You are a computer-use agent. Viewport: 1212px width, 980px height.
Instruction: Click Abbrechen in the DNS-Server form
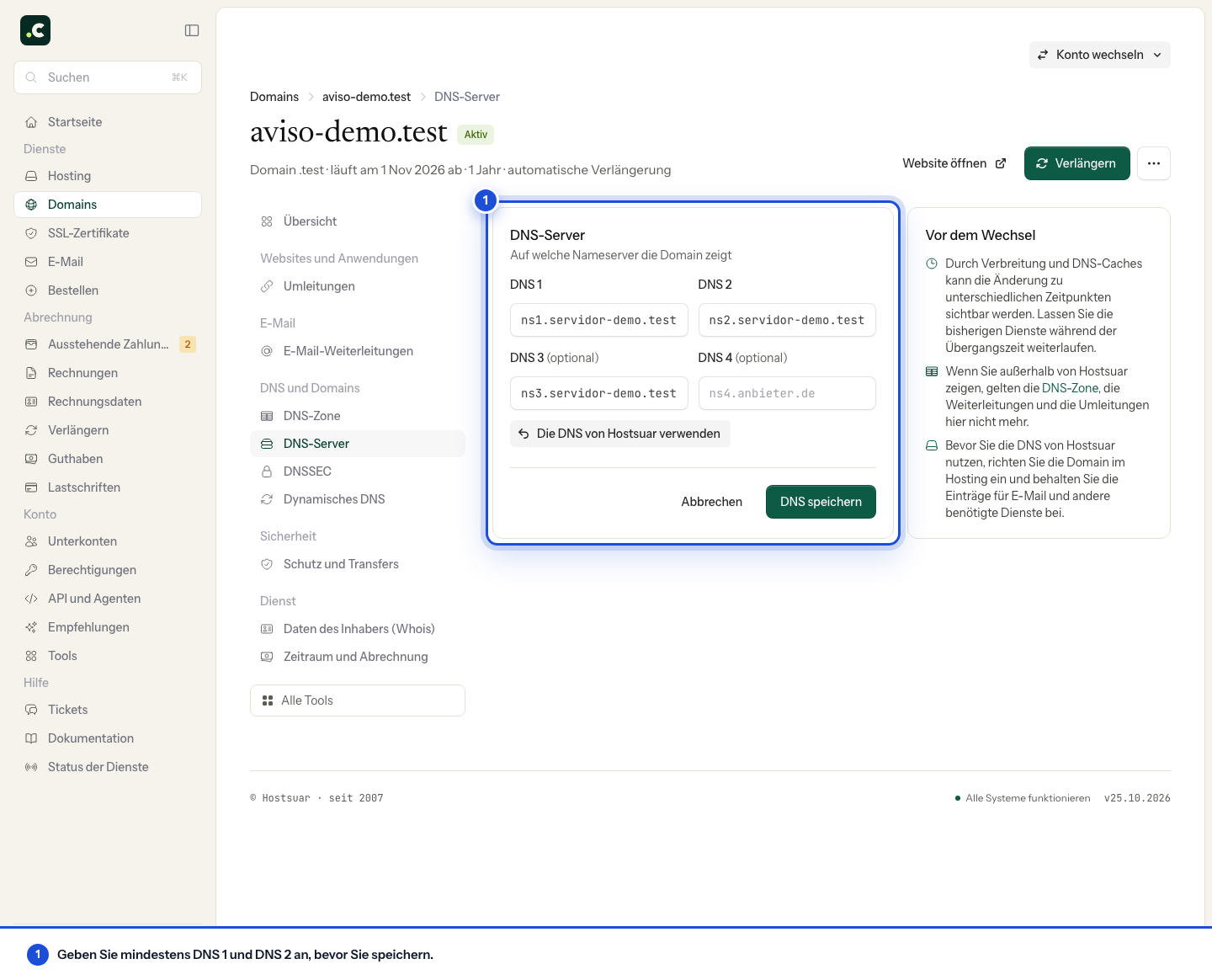(712, 502)
